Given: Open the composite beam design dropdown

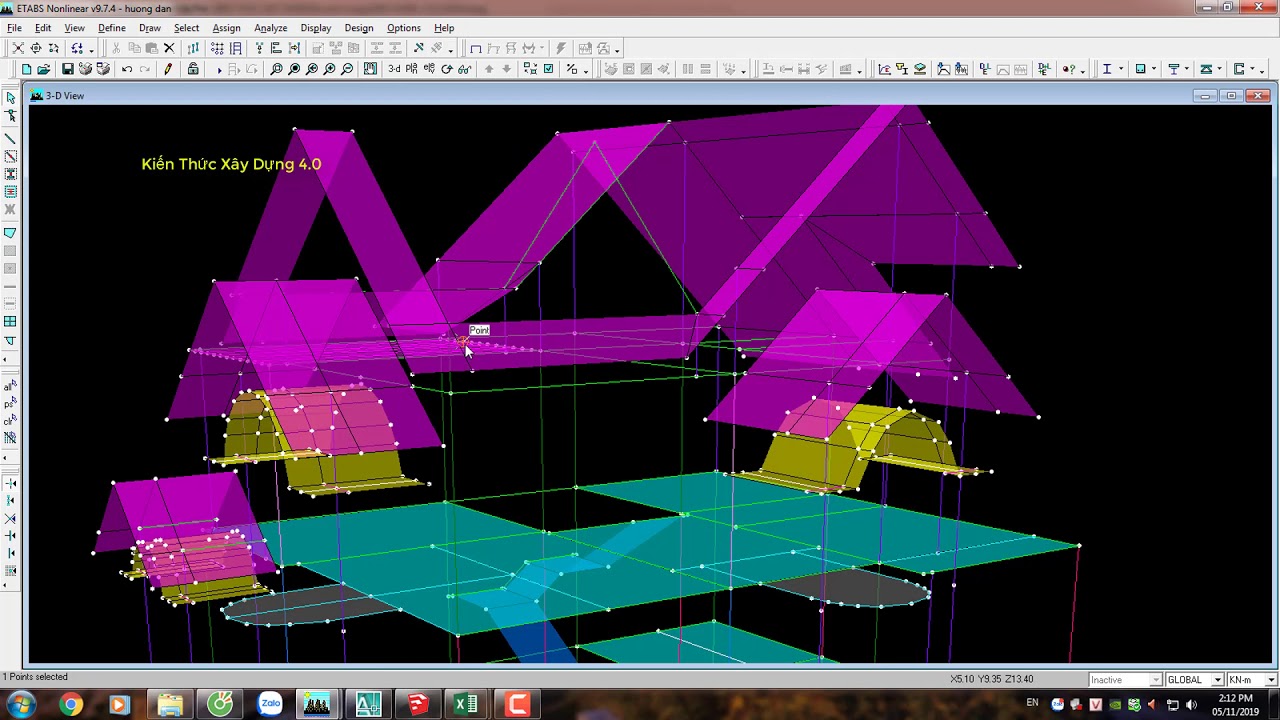Looking at the screenshot, I should point(1186,69).
